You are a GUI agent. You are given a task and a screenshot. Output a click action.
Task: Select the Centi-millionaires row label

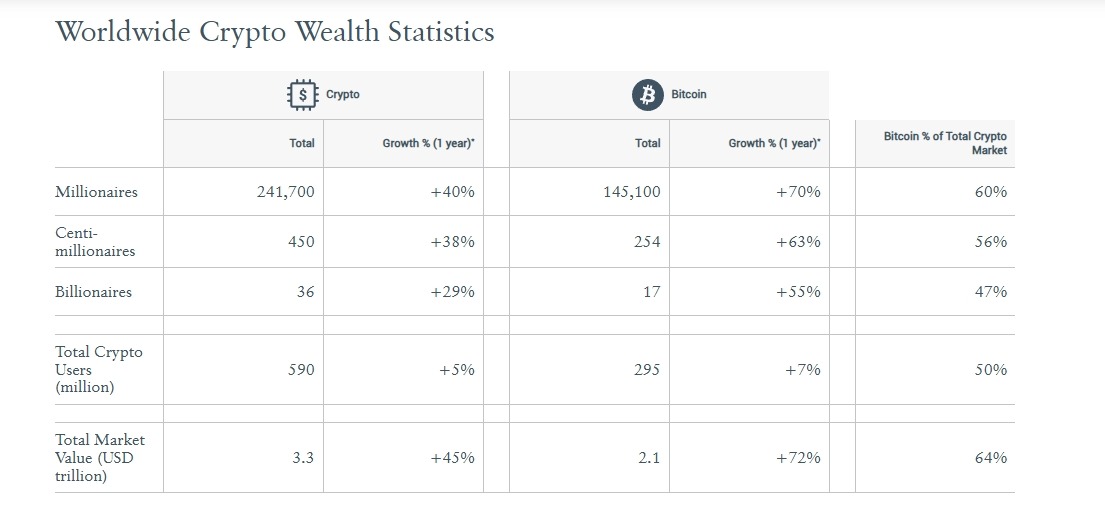[95, 242]
